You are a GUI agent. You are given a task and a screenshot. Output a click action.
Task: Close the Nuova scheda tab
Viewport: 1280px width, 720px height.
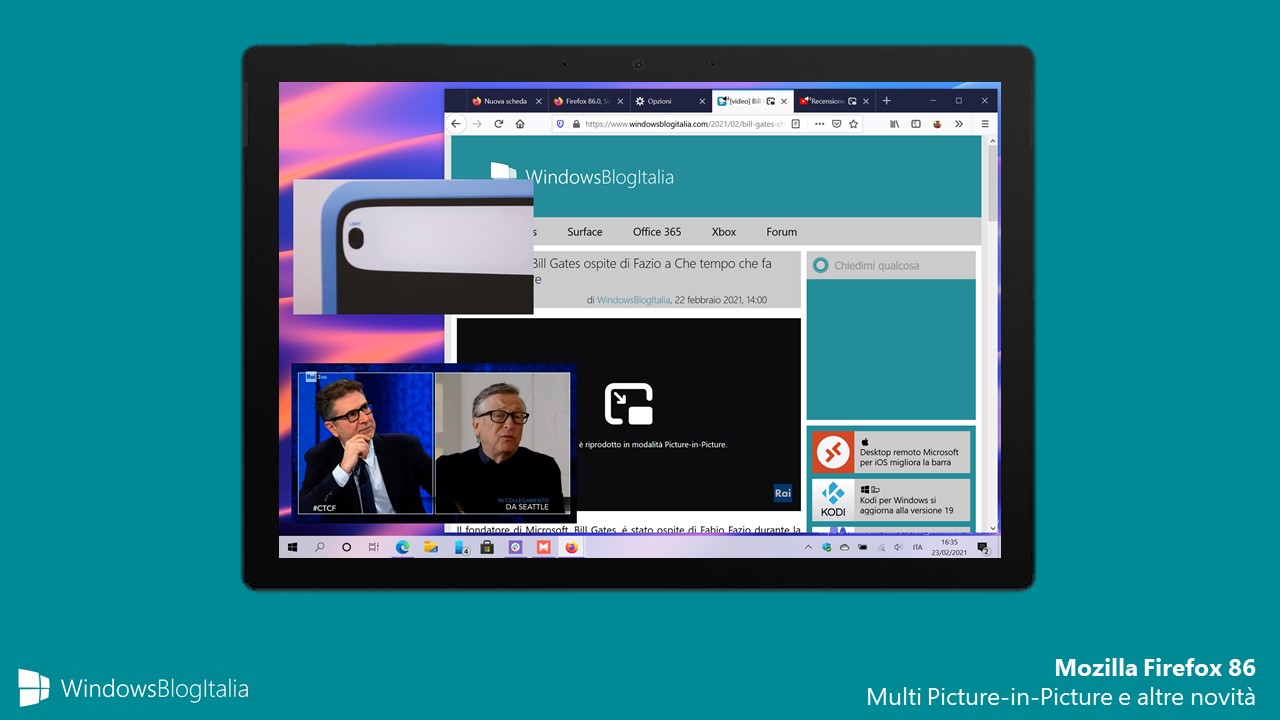tap(539, 101)
